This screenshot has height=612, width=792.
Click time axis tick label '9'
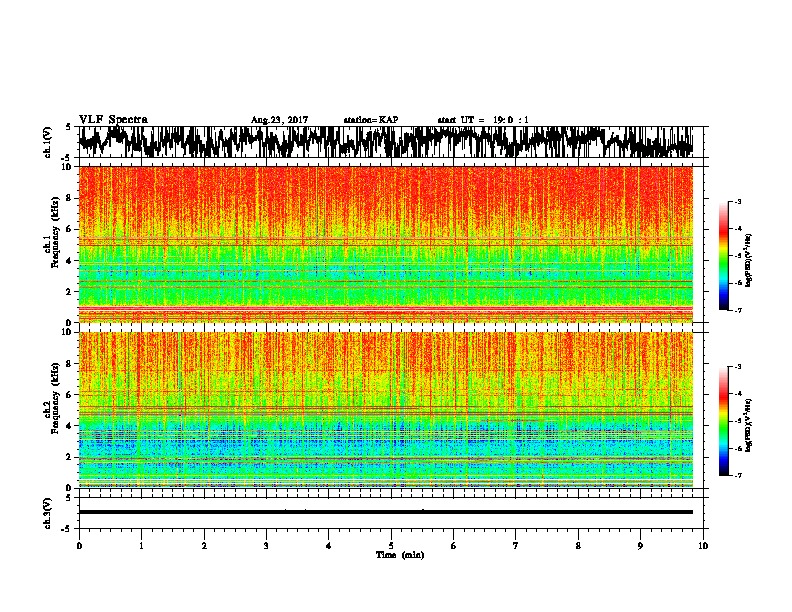click(640, 546)
